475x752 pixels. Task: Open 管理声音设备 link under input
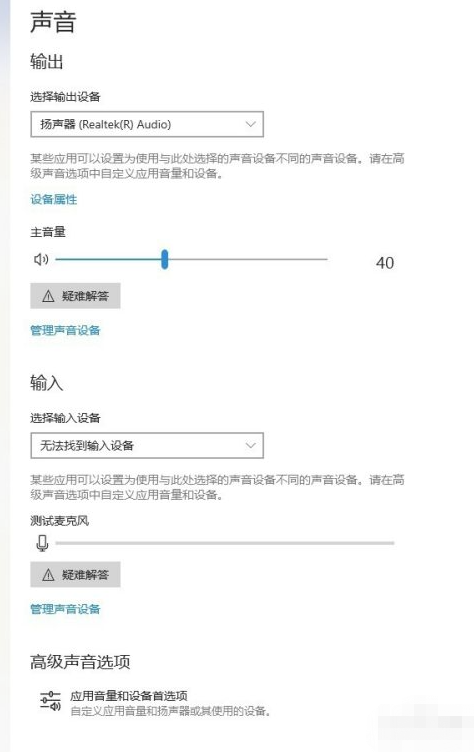(x=65, y=609)
